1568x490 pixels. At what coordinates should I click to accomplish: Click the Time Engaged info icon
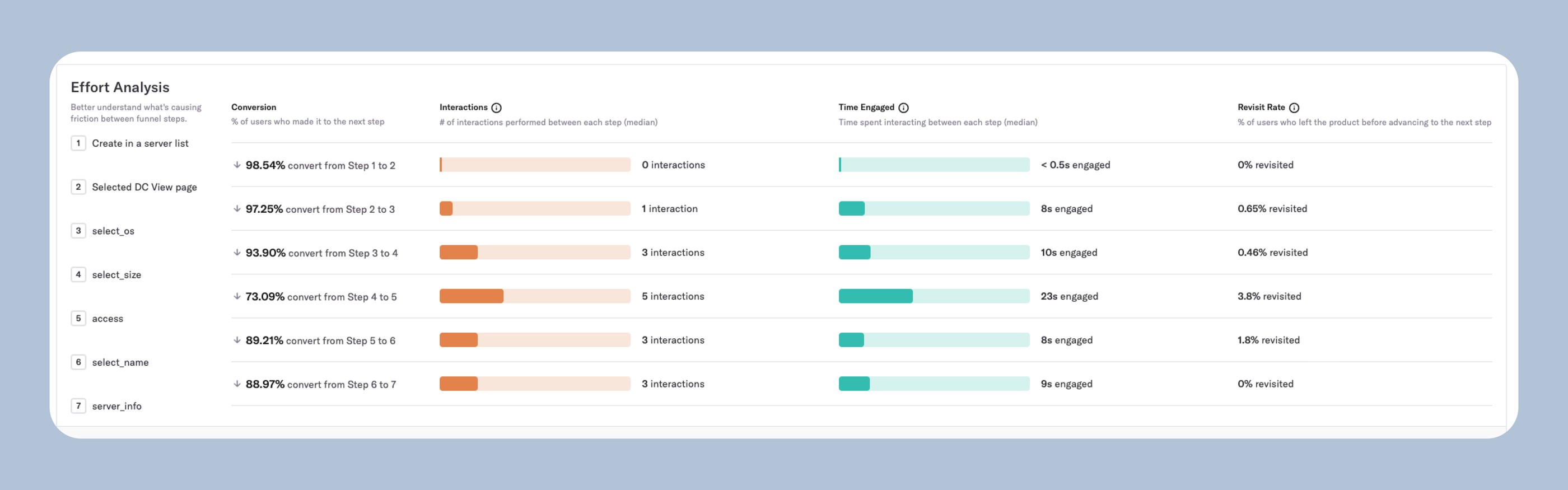coord(904,108)
